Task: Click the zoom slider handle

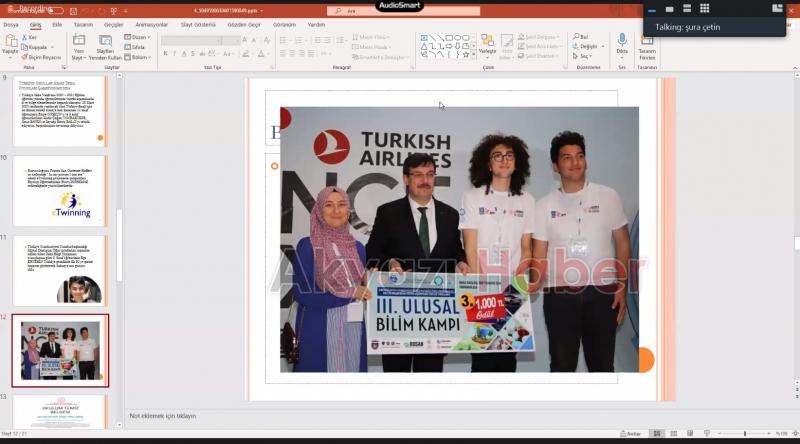Action: pos(744,433)
